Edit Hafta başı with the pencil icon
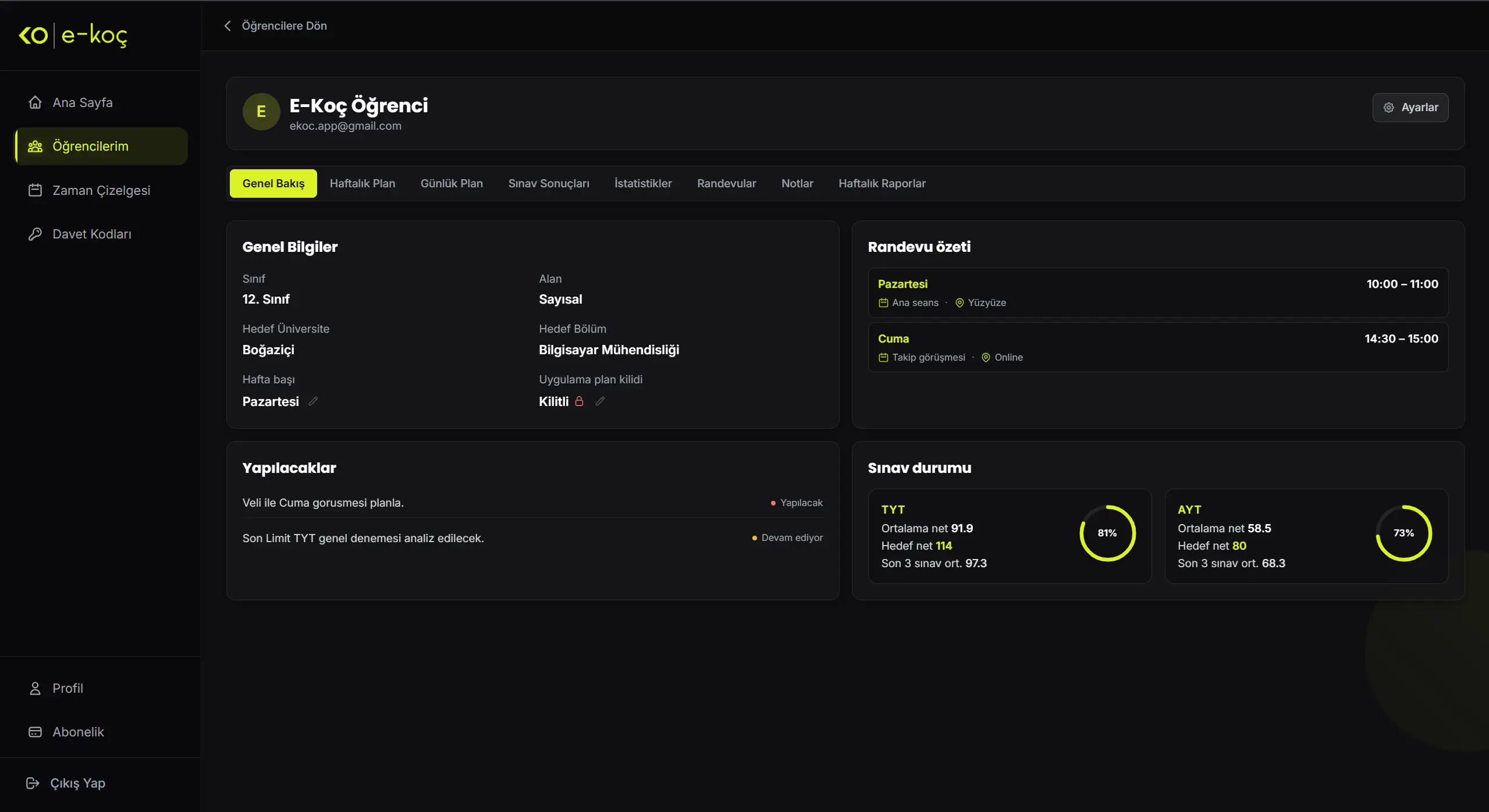The height and width of the screenshot is (812, 1489). [313, 401]
